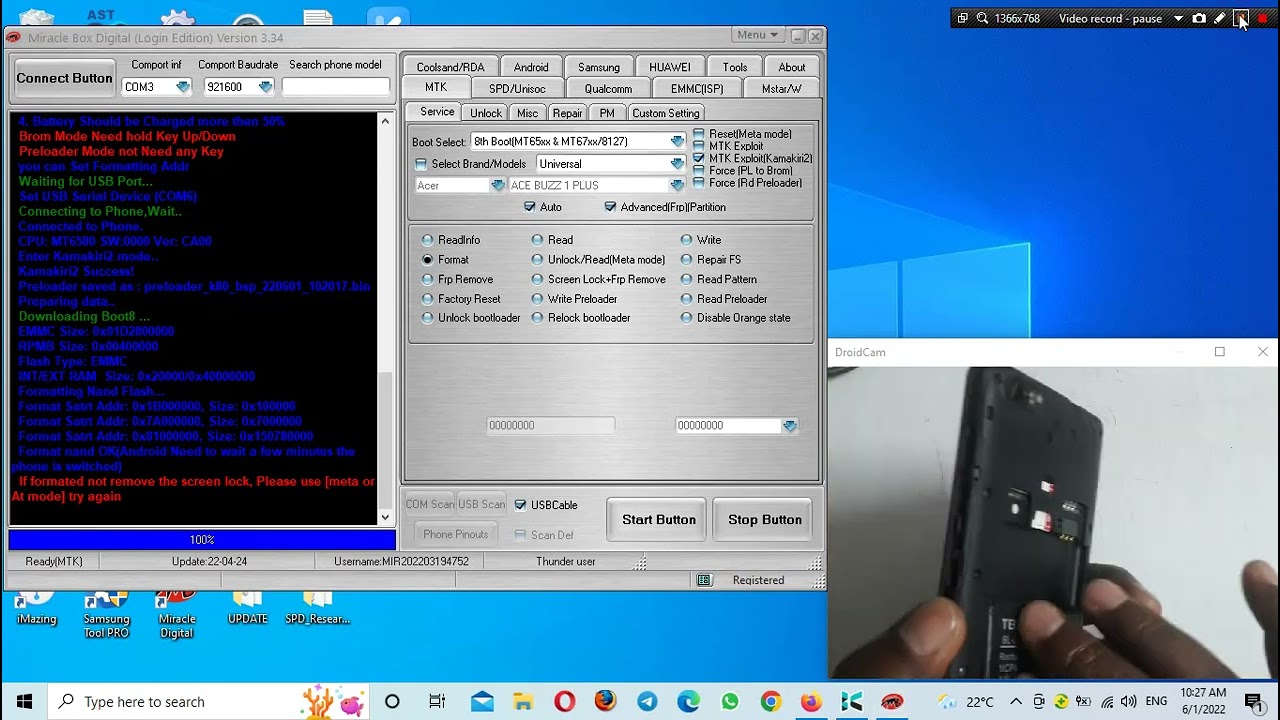Viewport: 1280px width, 720px height.
Task: Switch to the HUAWEI tab
Action: click(669, 67)
